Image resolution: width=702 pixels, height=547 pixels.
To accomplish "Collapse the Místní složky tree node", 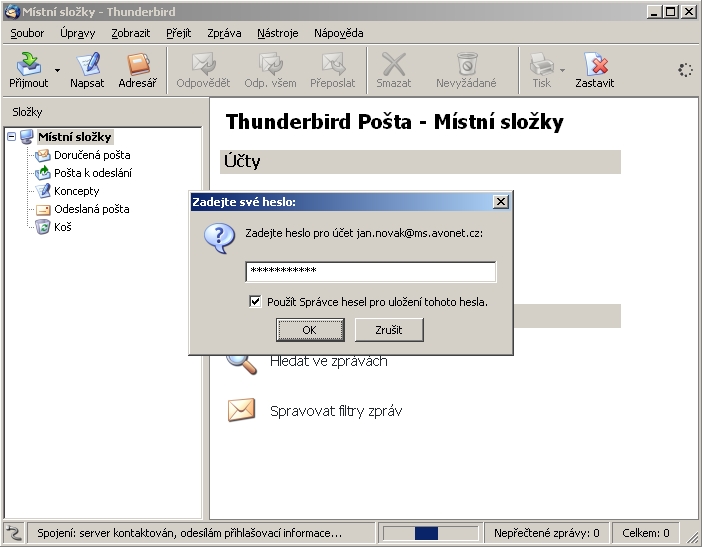I will point(11,137).
